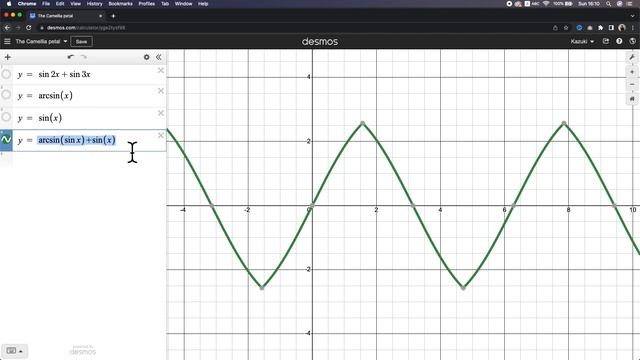The image size is (640, 360).
Task: Redo the last undone edit
Action: 84,57
